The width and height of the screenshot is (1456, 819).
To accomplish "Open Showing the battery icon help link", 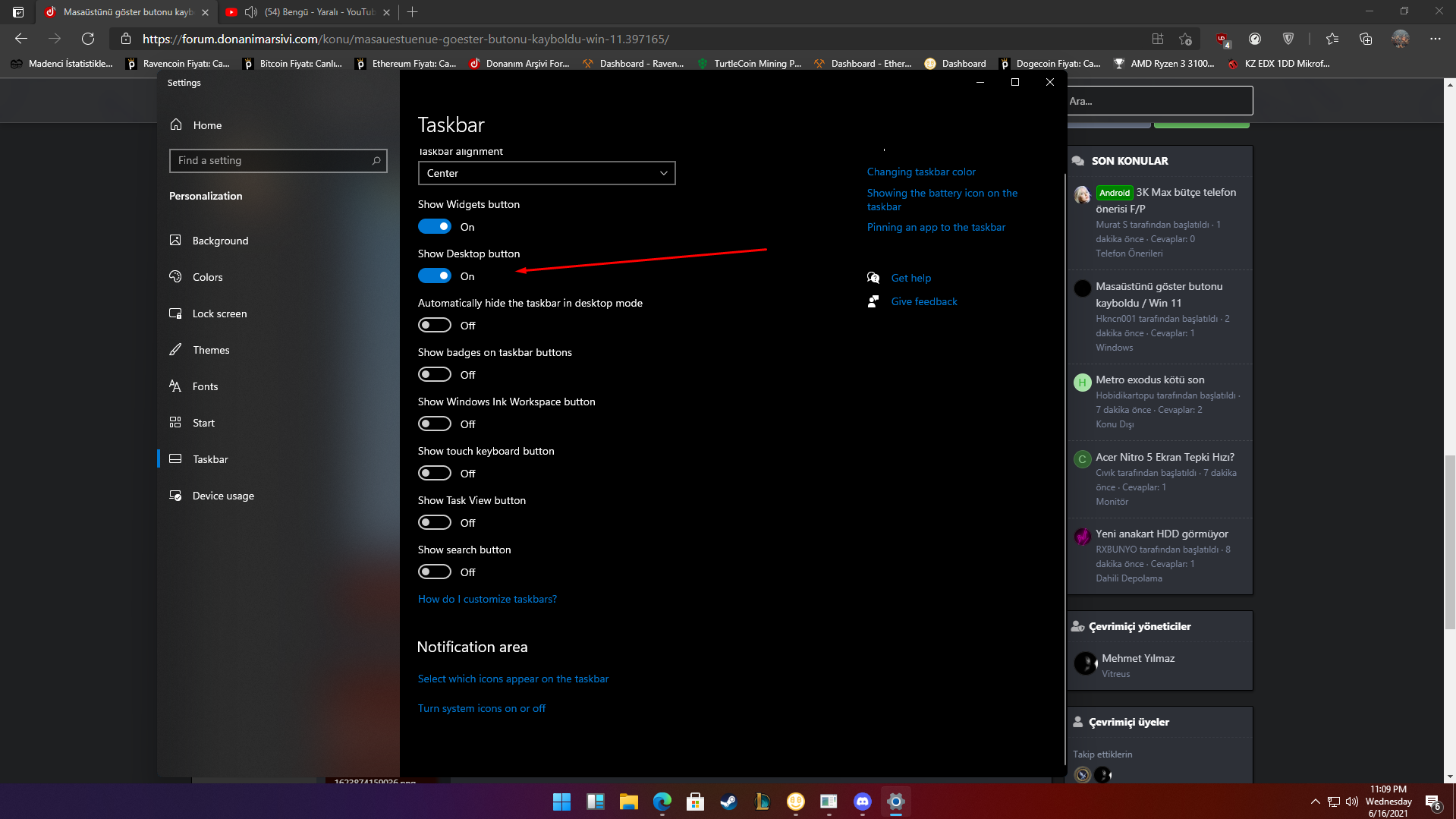I will 942,200.
